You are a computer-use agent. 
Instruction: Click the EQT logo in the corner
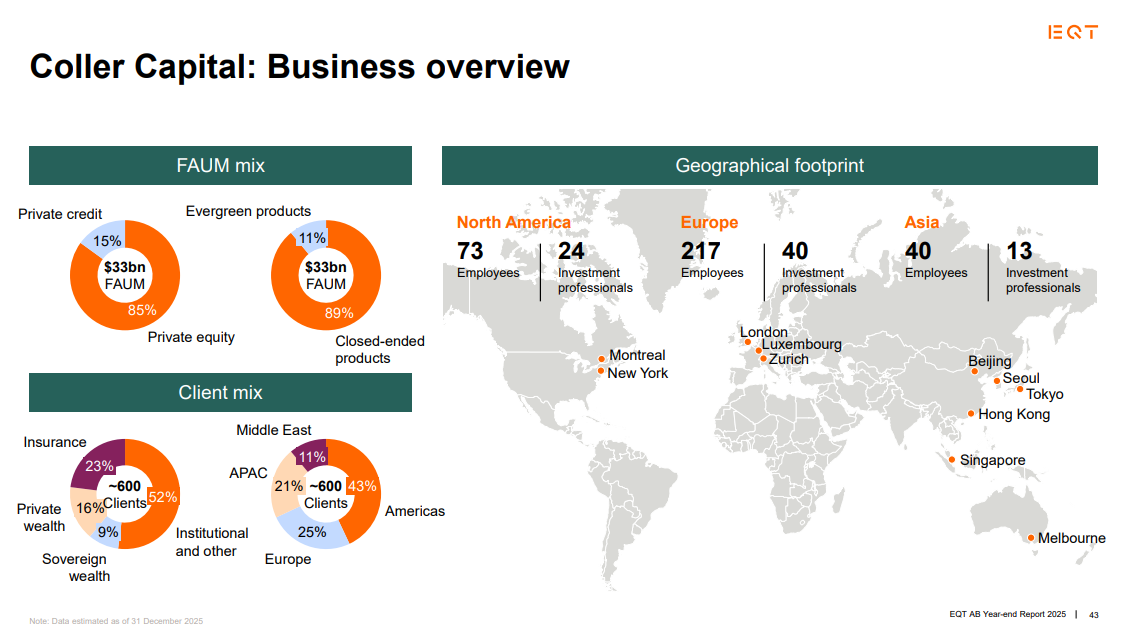(1072, 33)
